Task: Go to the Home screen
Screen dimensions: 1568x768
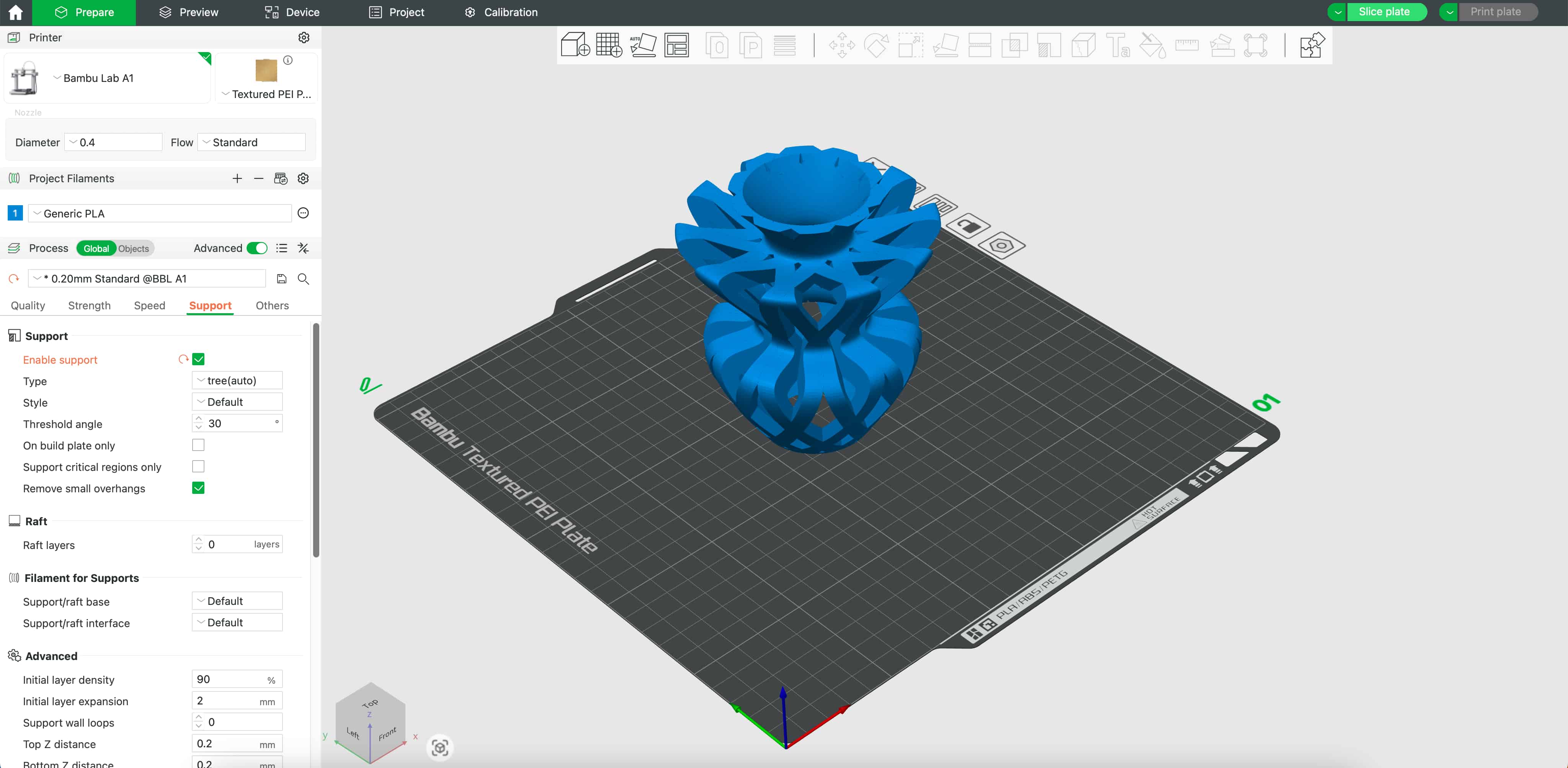Action: (15, 12)
